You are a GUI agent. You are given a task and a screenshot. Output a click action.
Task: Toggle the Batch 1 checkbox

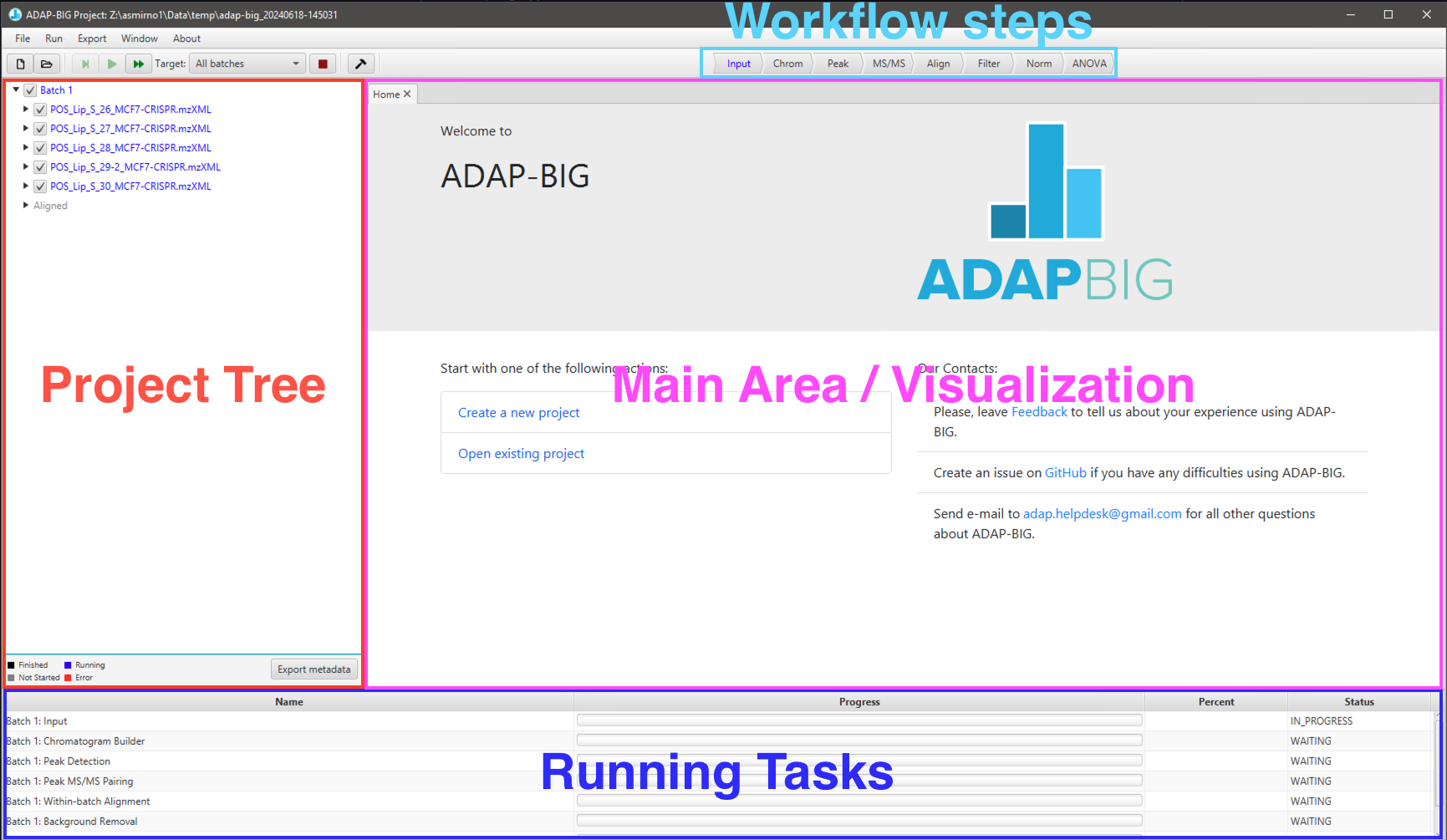[x=30, y=90]
